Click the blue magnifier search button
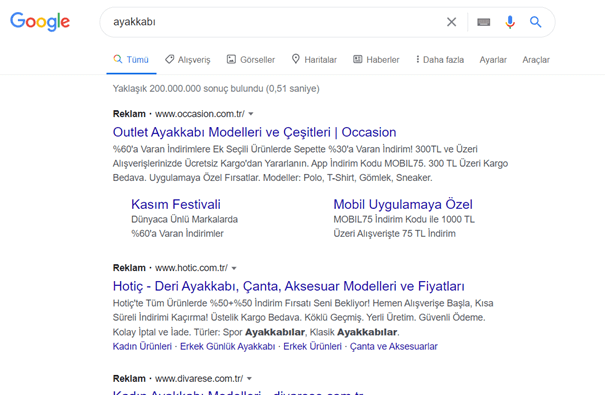The image size is (605, 395). tap(536, 22)
